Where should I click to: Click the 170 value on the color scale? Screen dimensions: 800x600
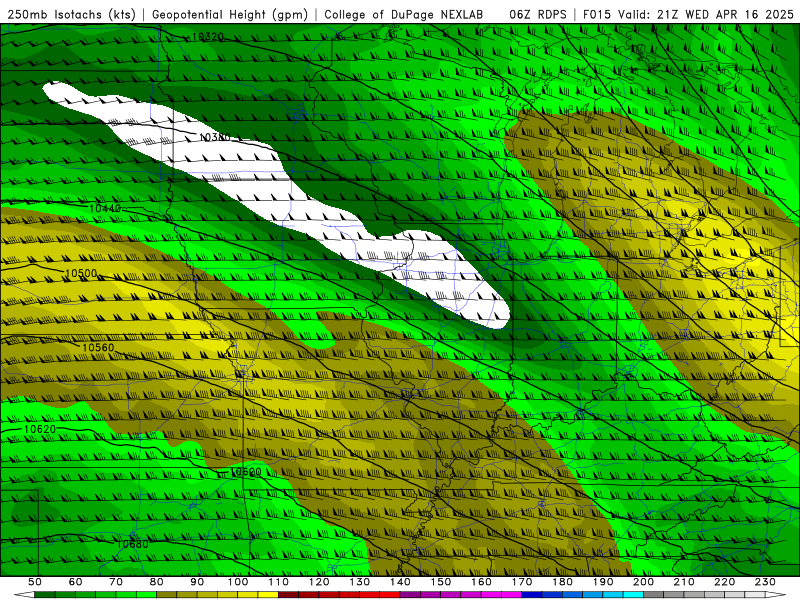[522, 582]
